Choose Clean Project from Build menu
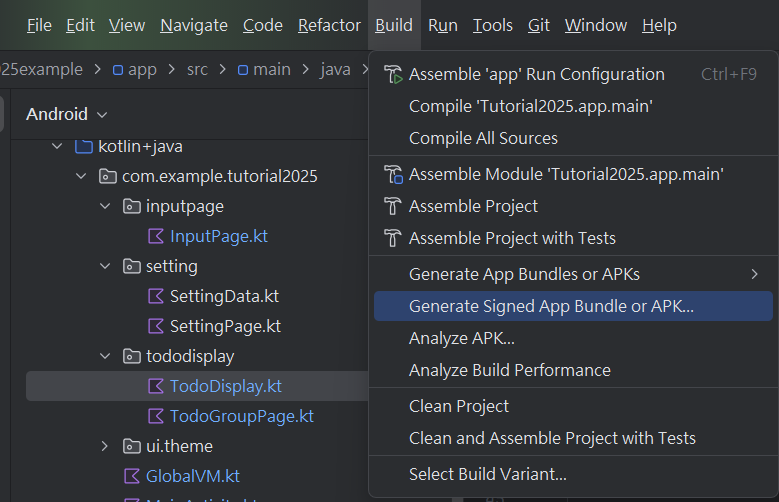This screenshot has height=502, width=779. 459,406
